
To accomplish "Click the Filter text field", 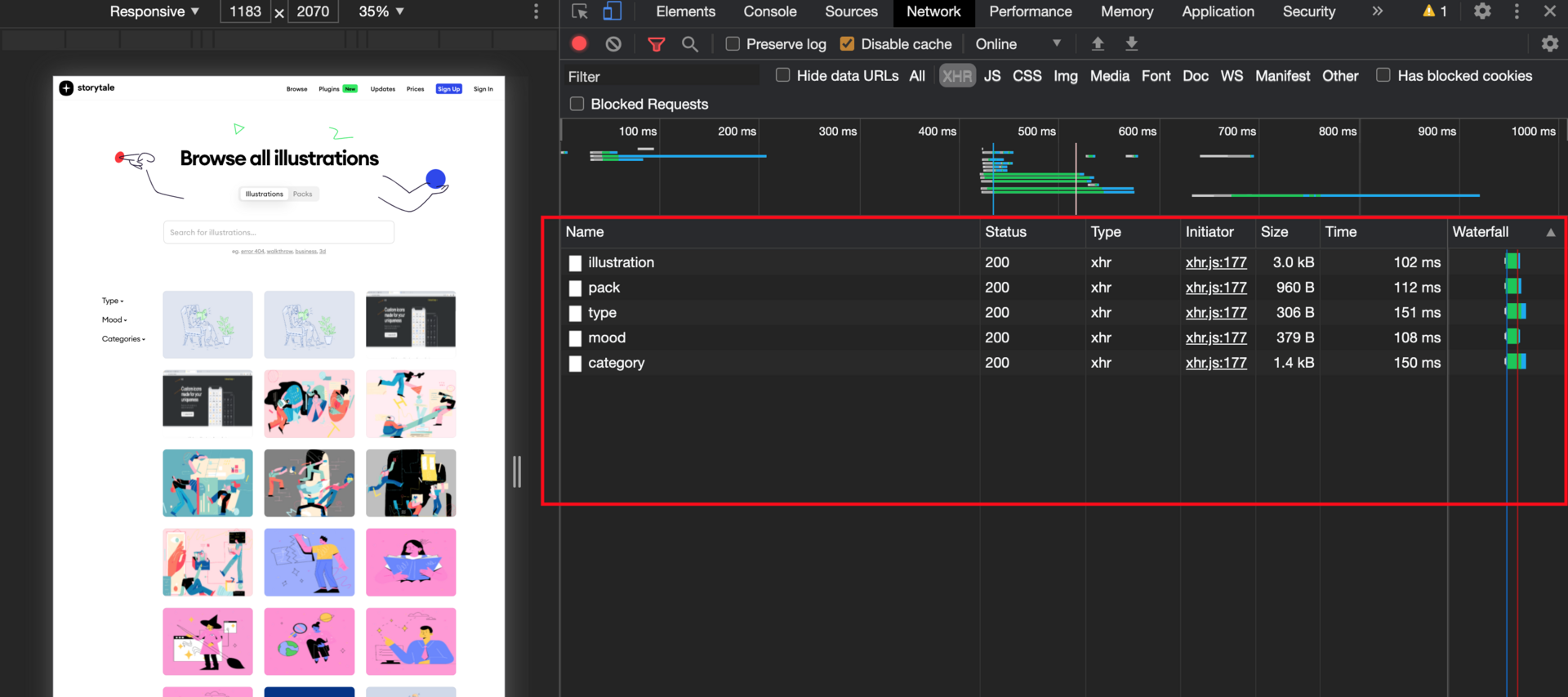I will (661, 76).
